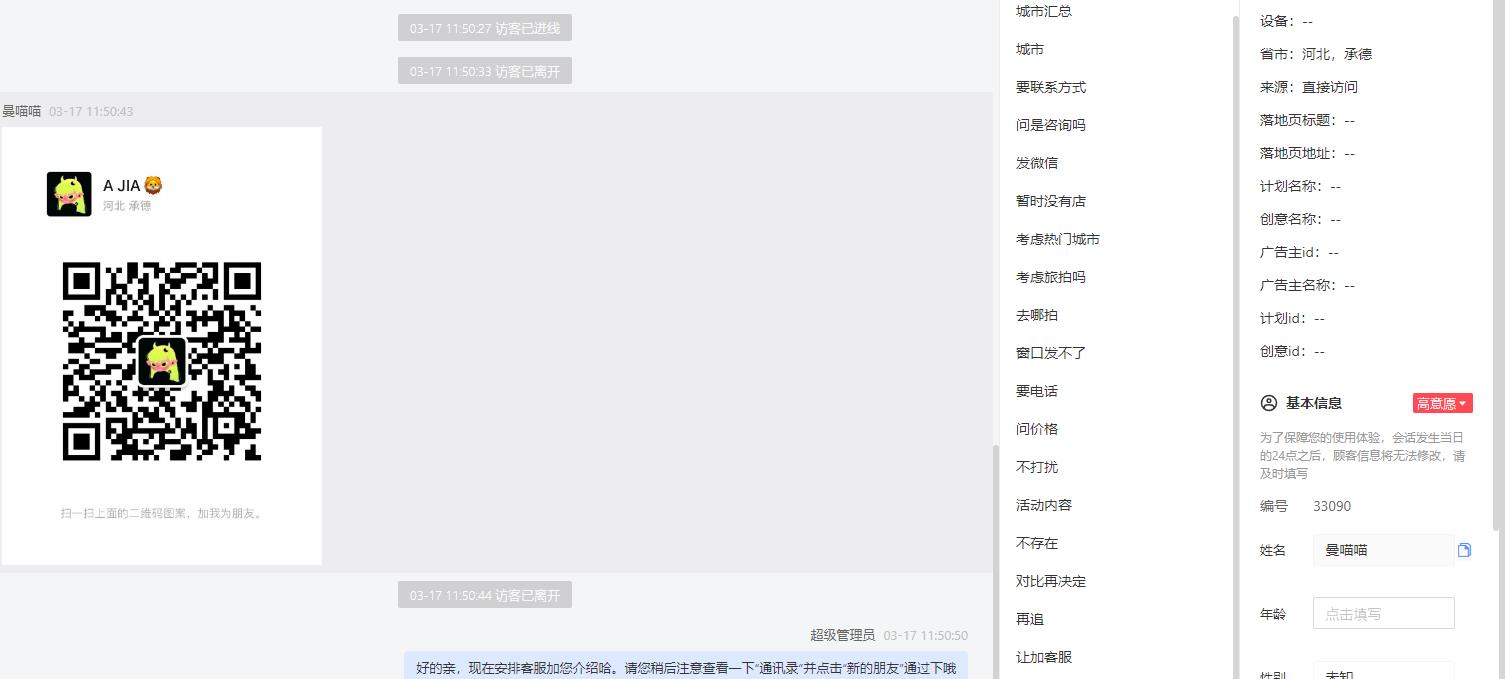Click the 扫一扫上面的二维码图案 caption
The width and height of the screenshot is (1505, 679).
click(x=162, y=513)
